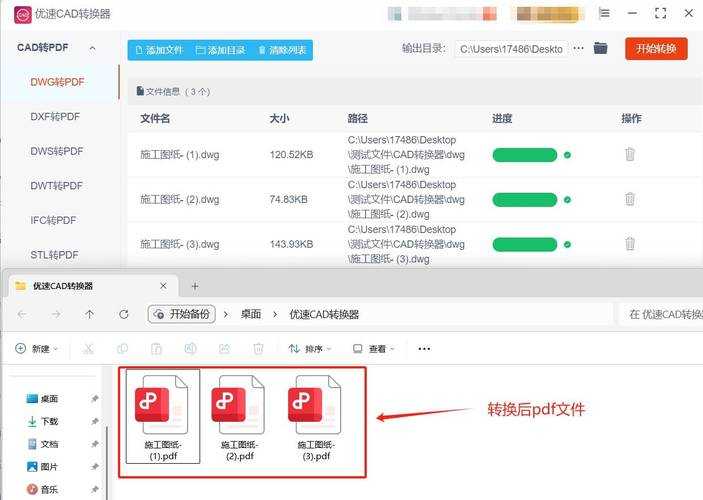The width and height of the screenshot is (703, 500).
Task: Delete 施工图纸- (1).dwg with trash icon
Action: pos(630,154)
